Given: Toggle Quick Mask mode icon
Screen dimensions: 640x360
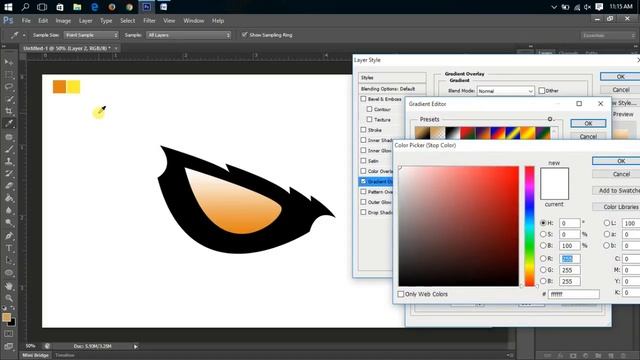Looking at the screenshot, I should point(9,334).
